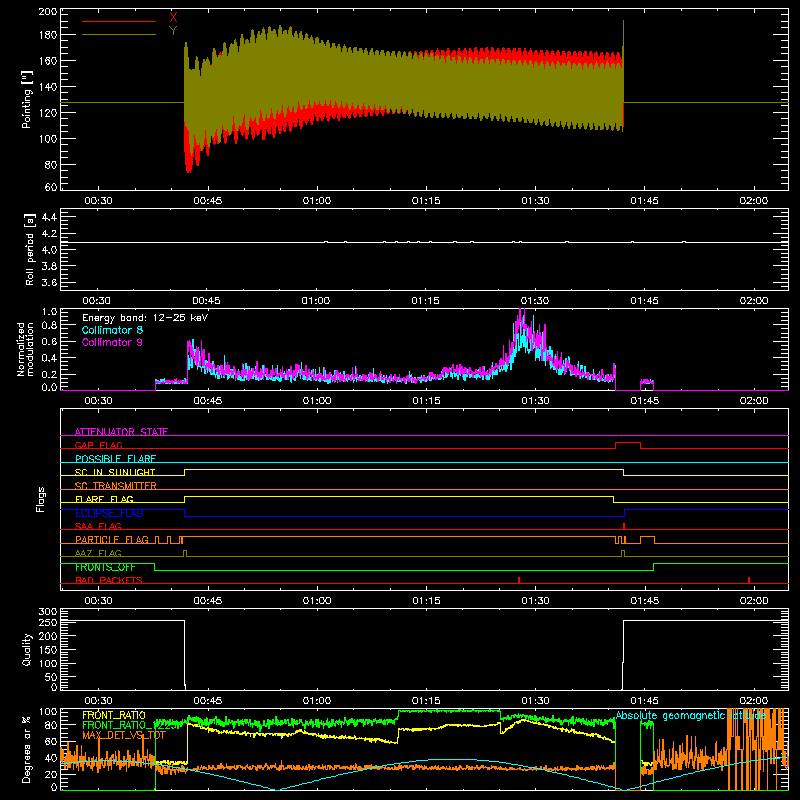Click the Normalized modulation axis title
Viewport: 800px width, 800px height.
click(x=26, y=349)
